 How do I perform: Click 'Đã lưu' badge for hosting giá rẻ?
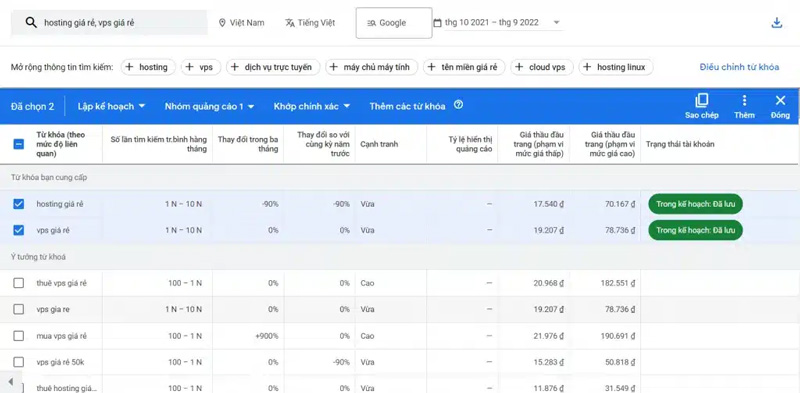(x=695, y=204)
